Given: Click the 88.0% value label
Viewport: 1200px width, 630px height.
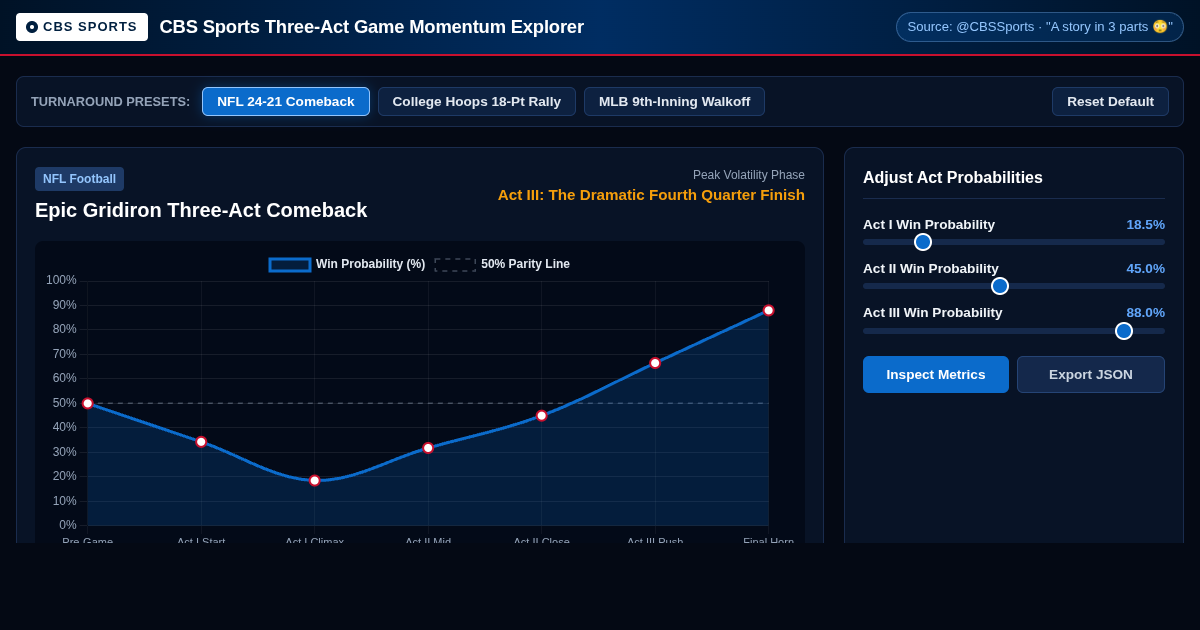Looking at the screenshot, I should coord(1145,312).
